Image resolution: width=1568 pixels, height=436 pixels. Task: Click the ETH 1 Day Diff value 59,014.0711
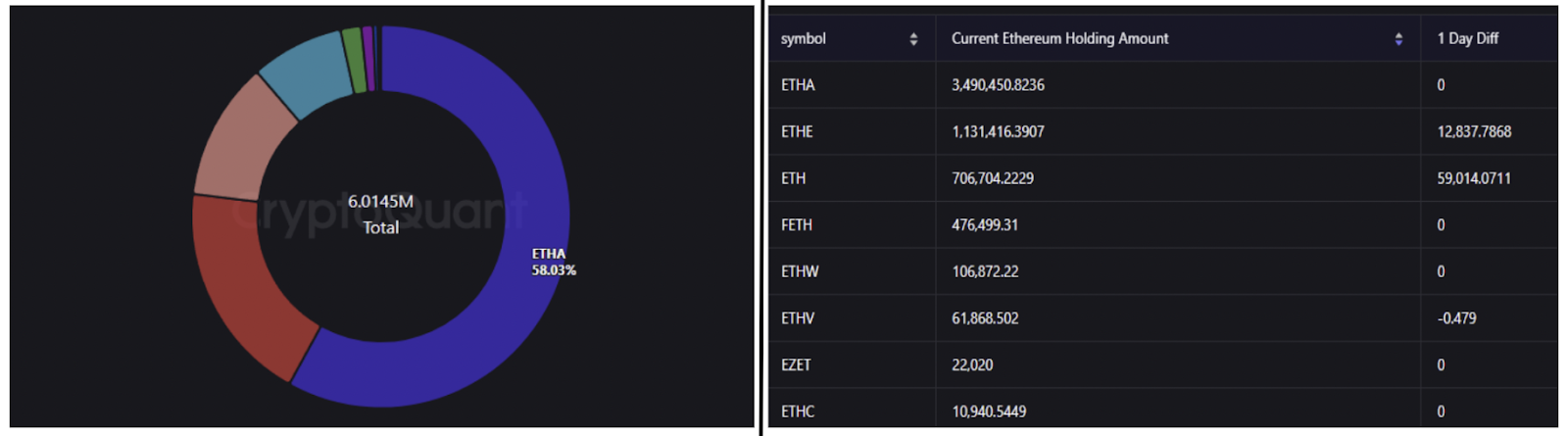1474,178
